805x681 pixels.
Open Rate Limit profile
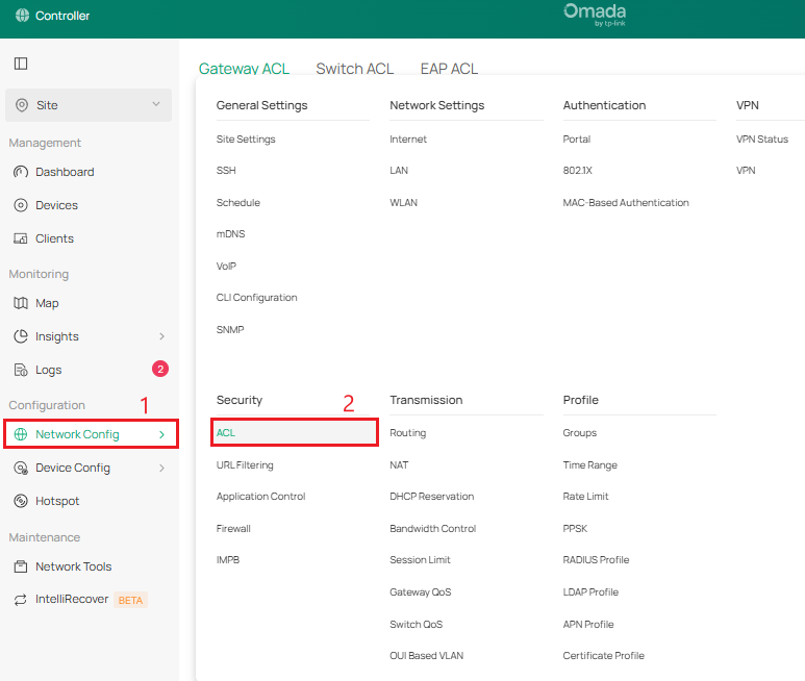(x=585, y=497)
